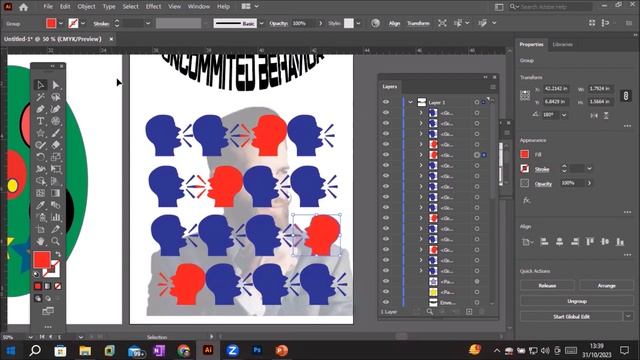Open the Layers panel hamburger menu
The image size is (640, 360).
tap(493, 87)
